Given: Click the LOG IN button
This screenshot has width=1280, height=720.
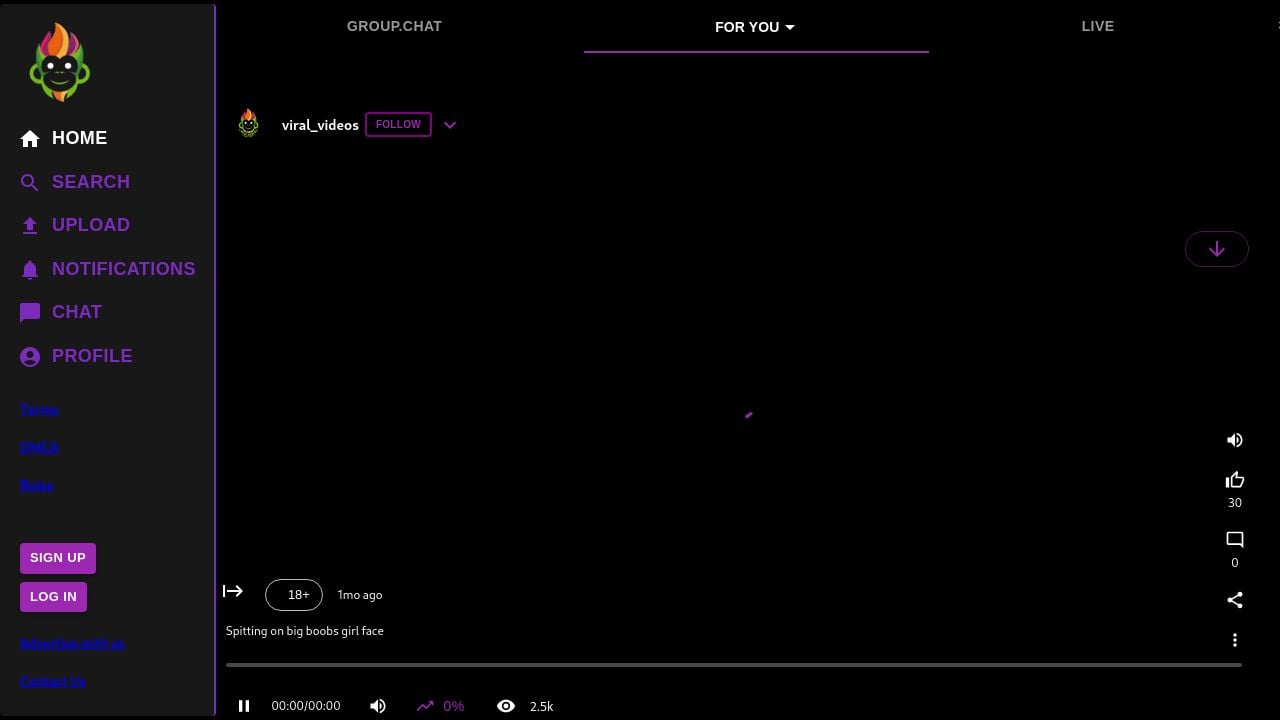Looking at the screenshot, I should pos(53,597).
